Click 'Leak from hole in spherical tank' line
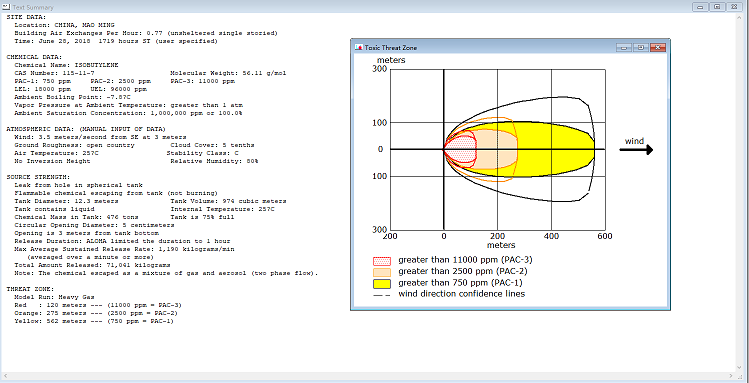 78,185
